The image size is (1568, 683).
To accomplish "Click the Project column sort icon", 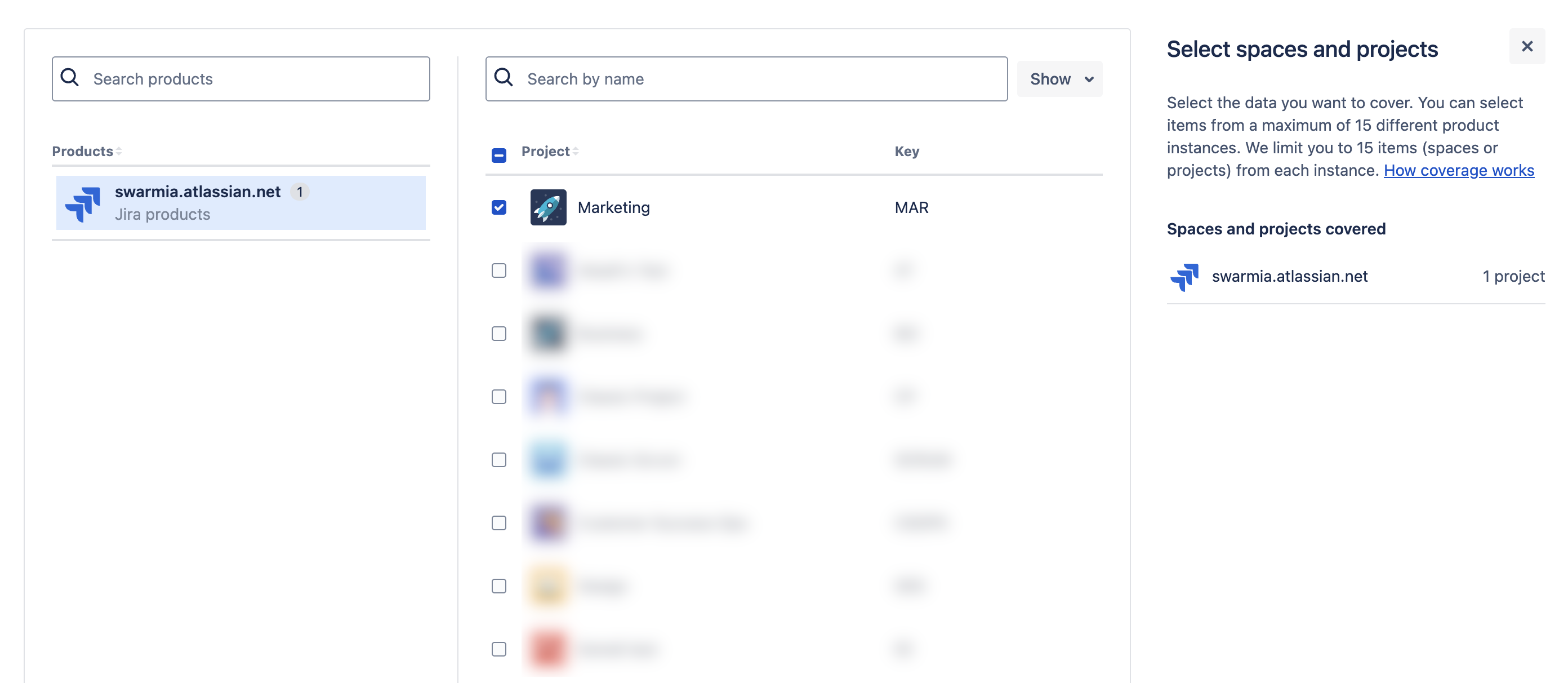I will pos(575,151).
